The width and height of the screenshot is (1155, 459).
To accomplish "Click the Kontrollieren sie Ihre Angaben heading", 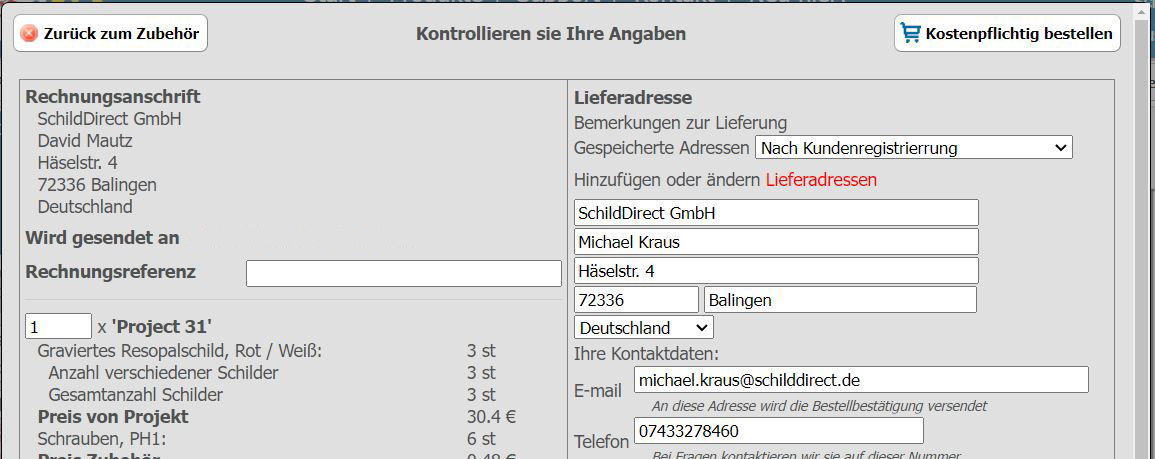I will coord(550,34).
